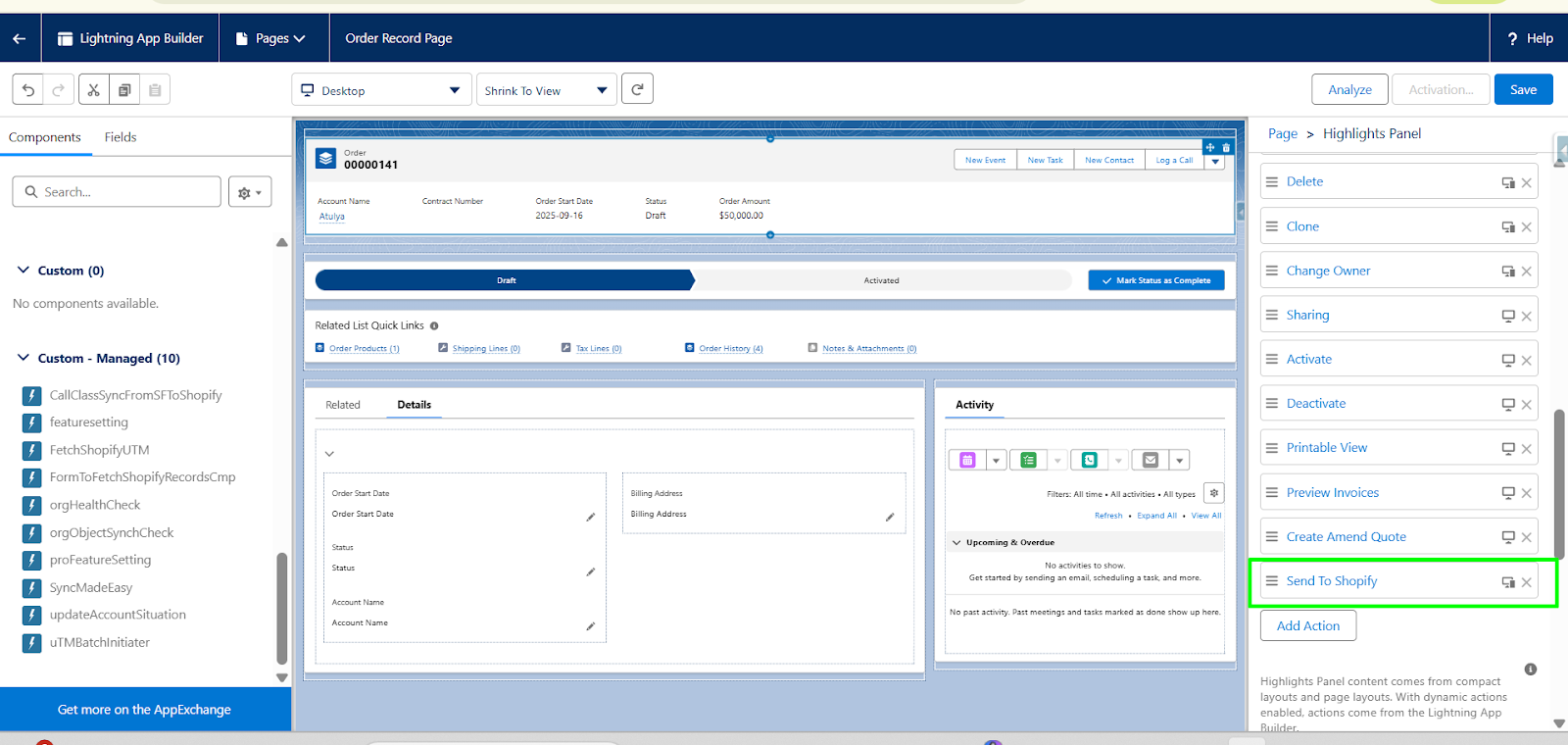The height and width of the screenshot is (745, 1568).
Task: Click the delete trash icon on Highlights Panel
Action: 1226,148
